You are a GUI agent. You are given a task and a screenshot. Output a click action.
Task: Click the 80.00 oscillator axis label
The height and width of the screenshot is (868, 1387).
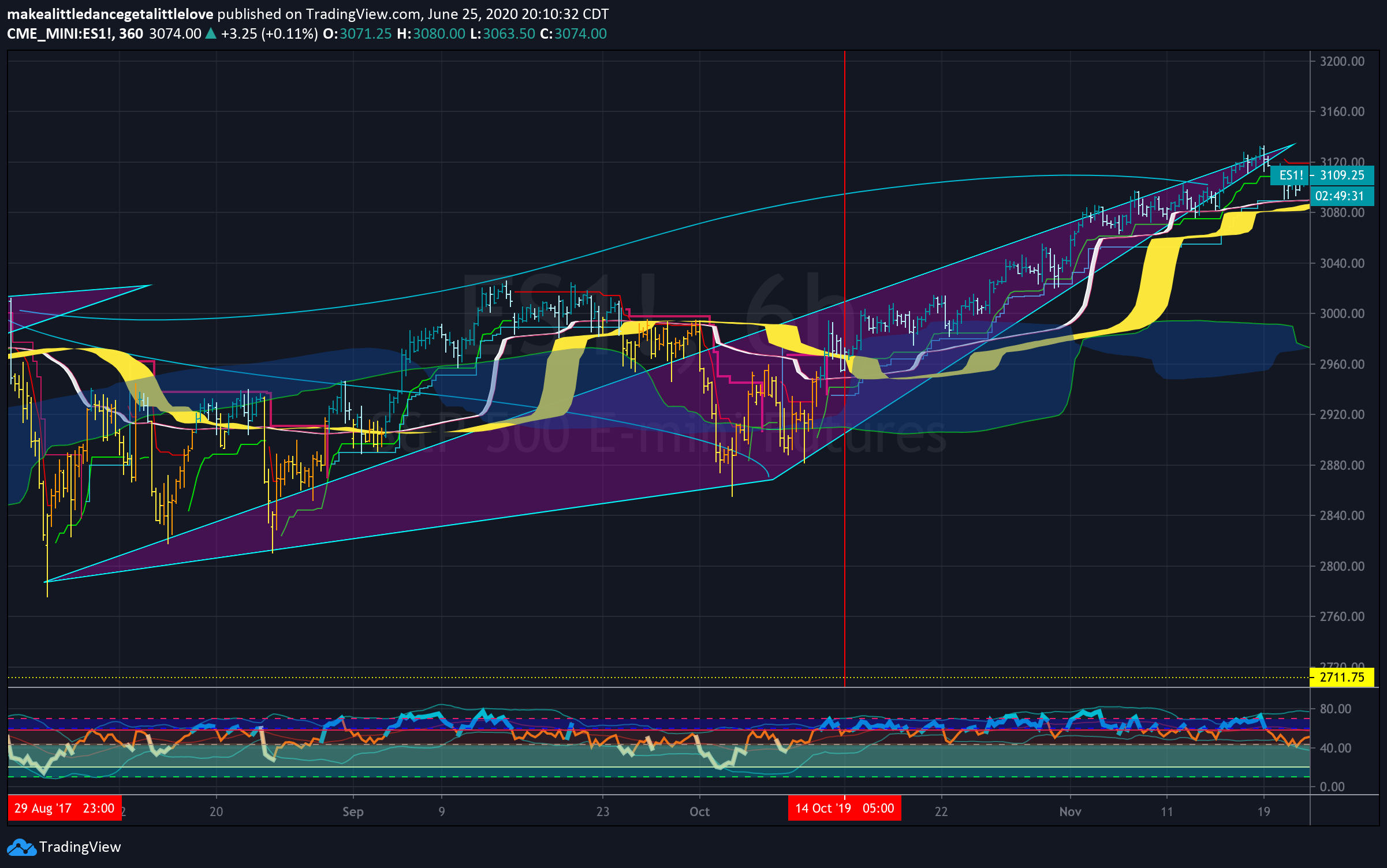coord(1335,709)
